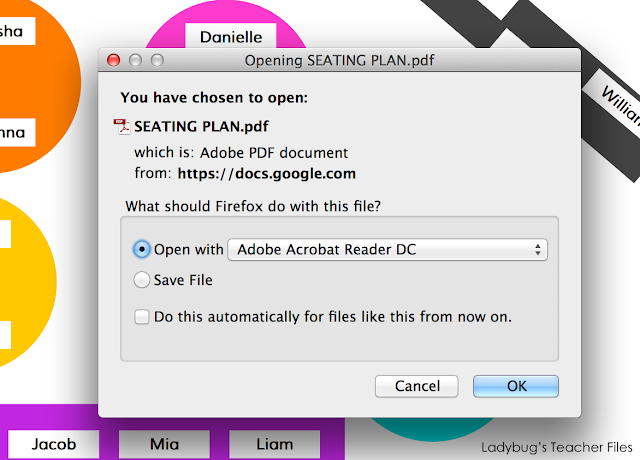This screenshot has height=460, width=640.
Task: Click the Liam name tag
Action: click(275, 444)
